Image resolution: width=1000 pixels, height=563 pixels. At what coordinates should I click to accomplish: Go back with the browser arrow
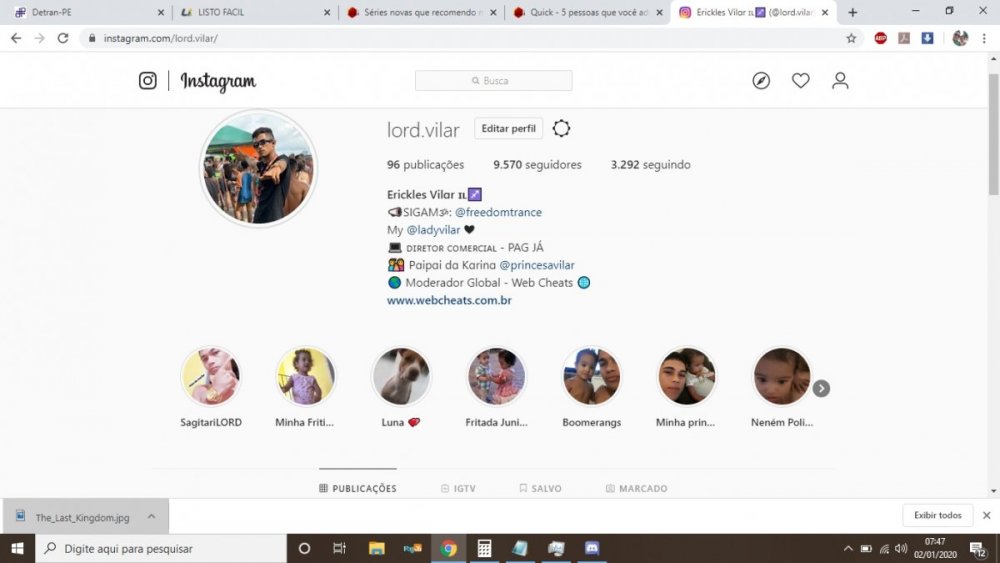click(16, 38)
